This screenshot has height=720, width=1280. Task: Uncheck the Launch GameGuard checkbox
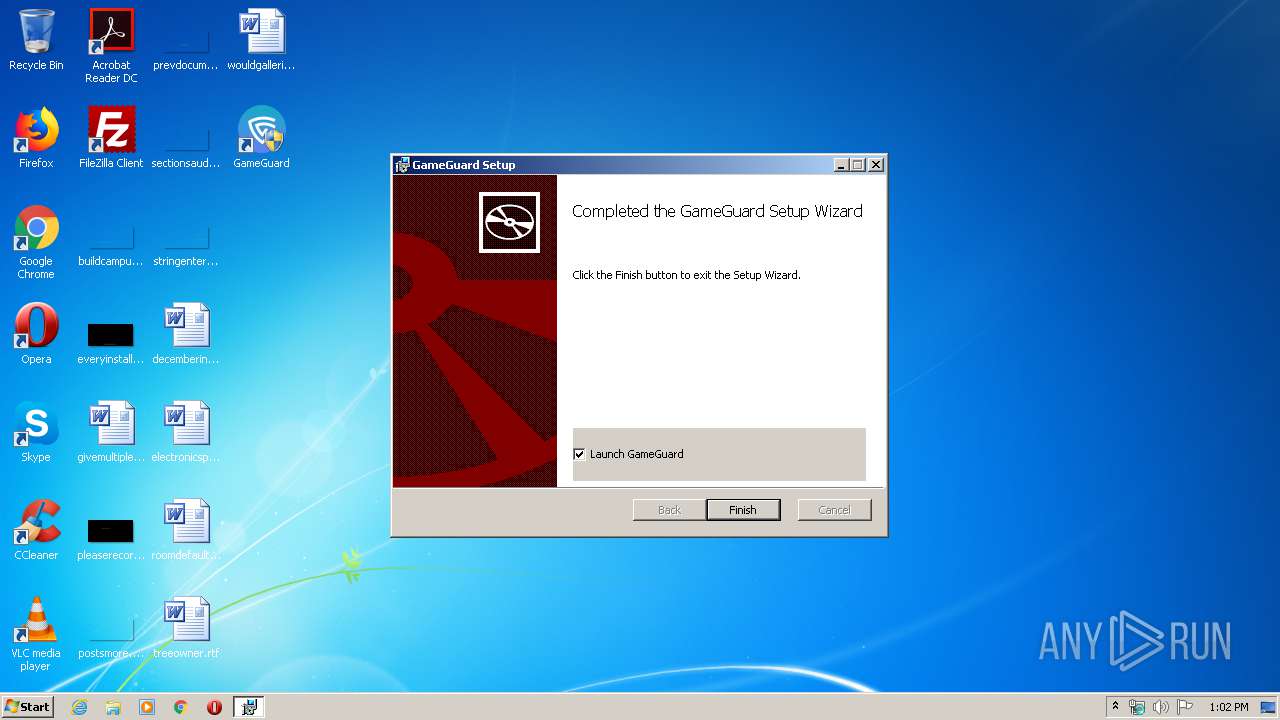point(579,454)
